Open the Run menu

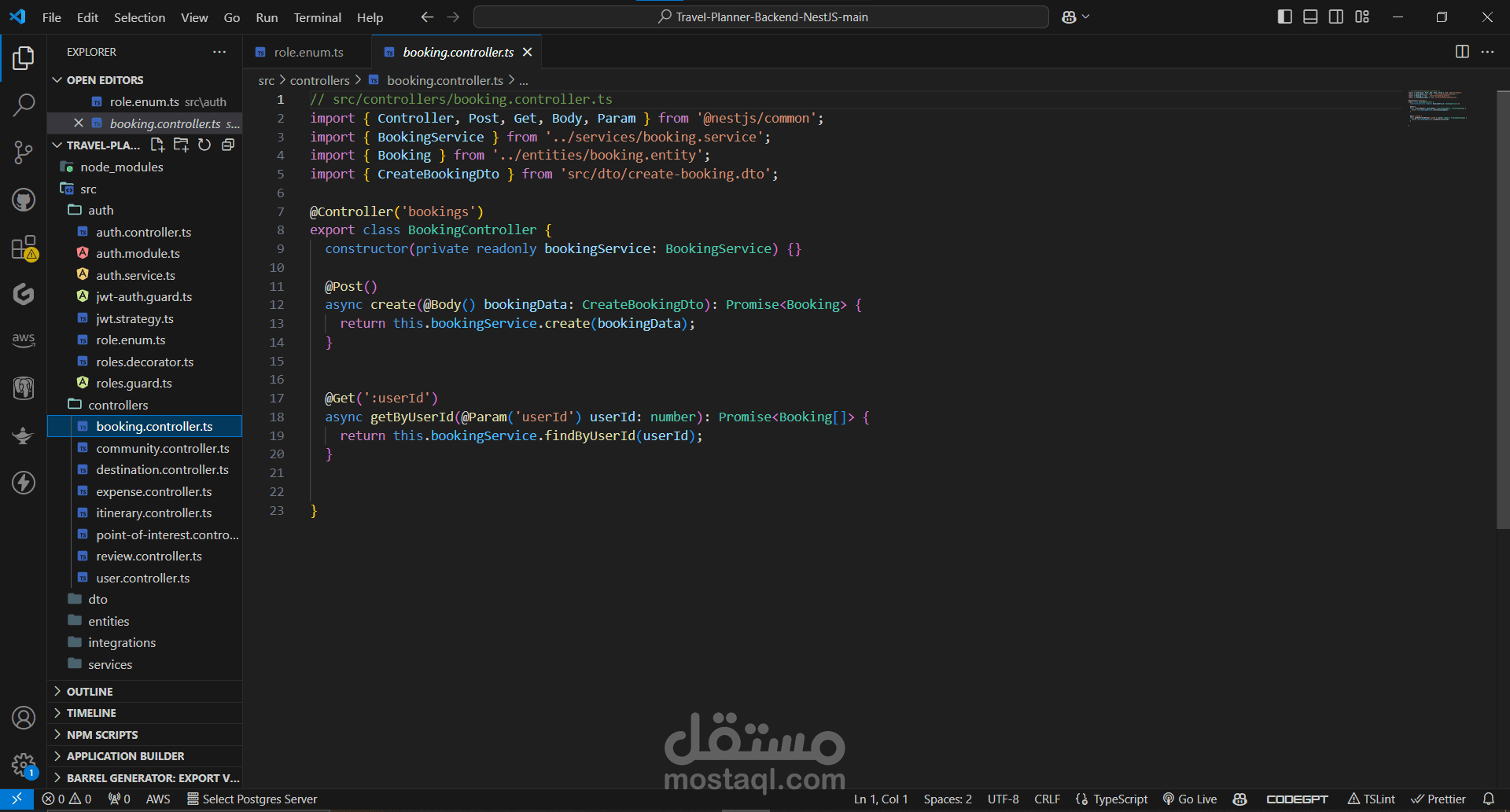click(267, 17)
